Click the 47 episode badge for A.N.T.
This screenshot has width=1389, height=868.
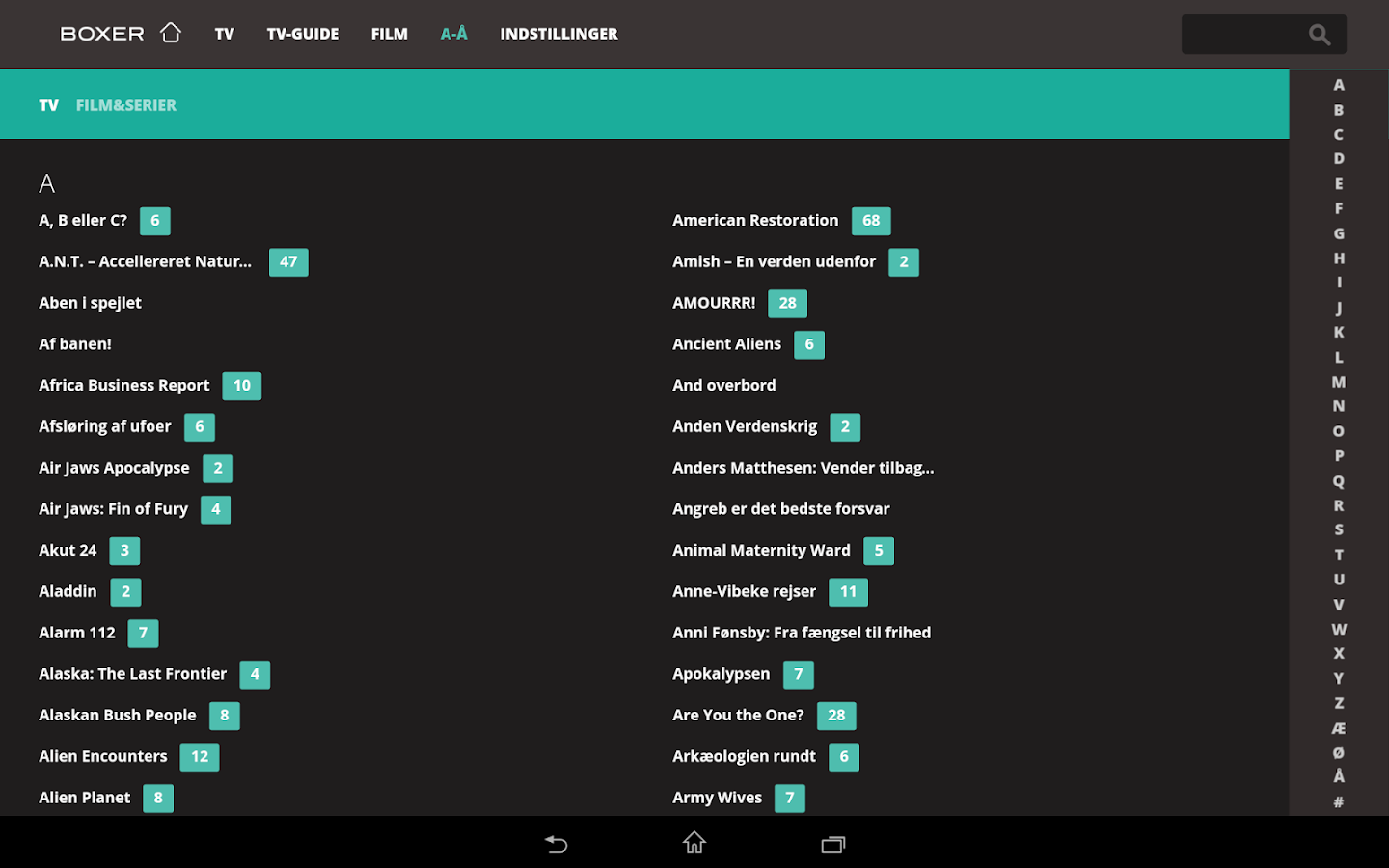pos(288,262)
